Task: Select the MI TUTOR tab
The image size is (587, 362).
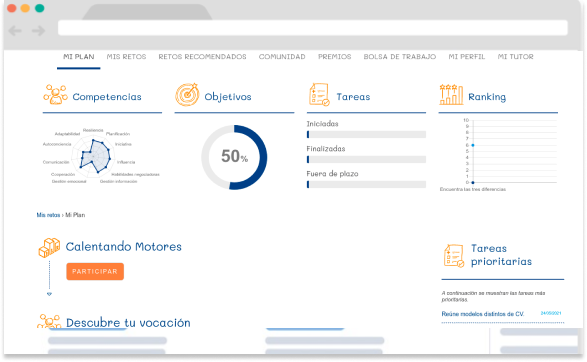Action: point(515,57)
